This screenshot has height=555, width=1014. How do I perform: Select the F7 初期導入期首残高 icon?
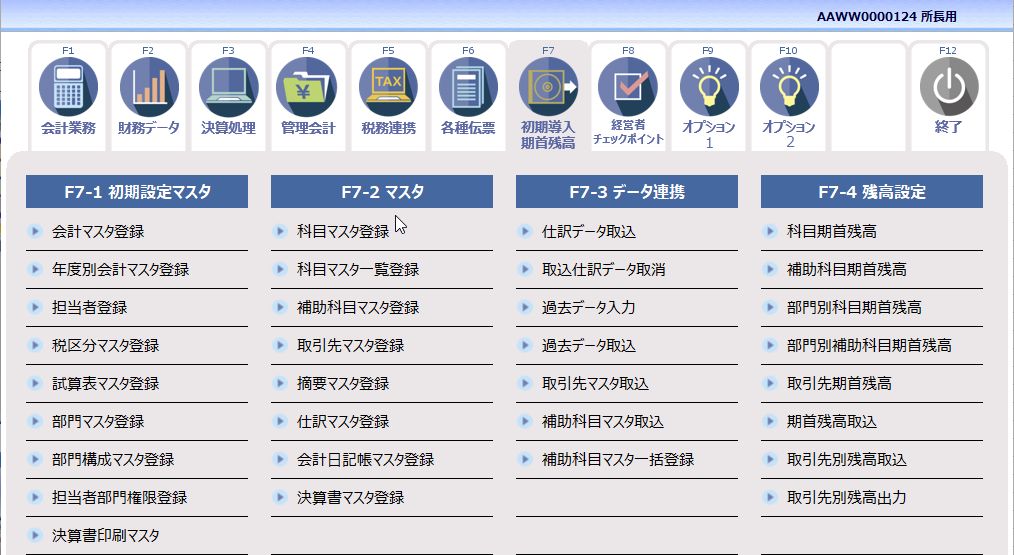point(548,87)
